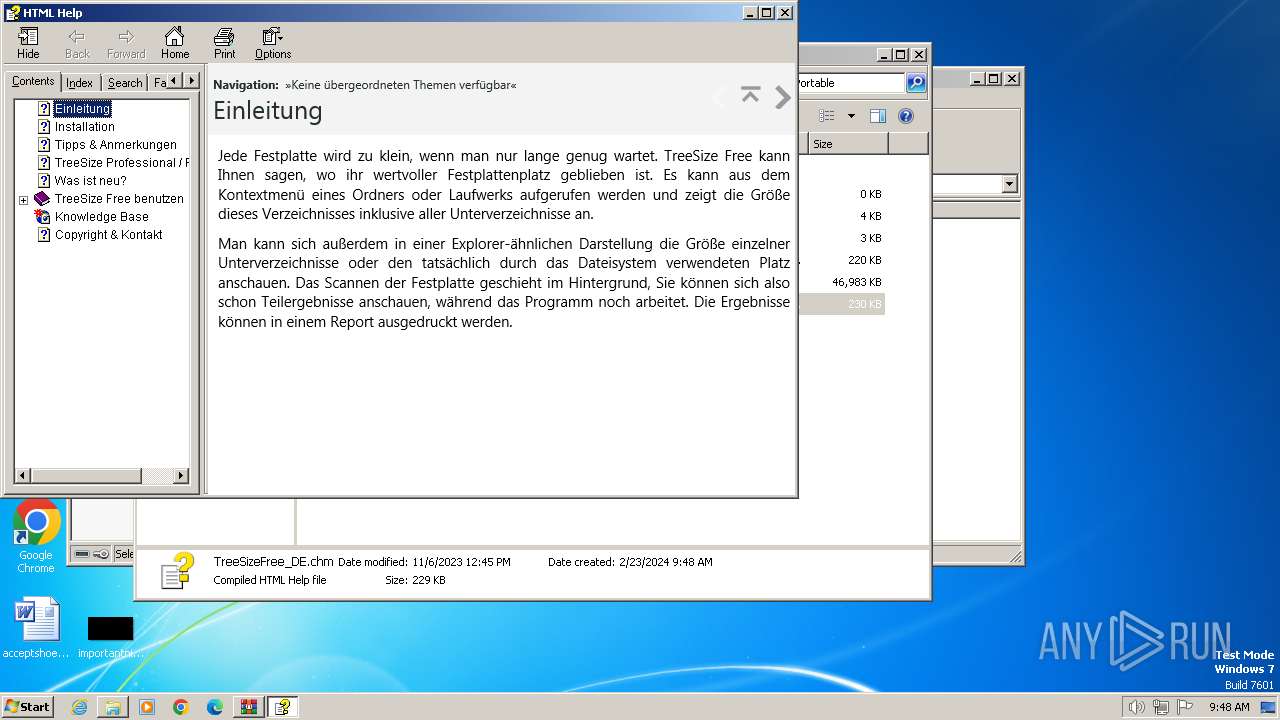This screenshot has height=720, width=1280.
Task: Open the dropdown in the rightmost background window
Action: [1009, 184]
